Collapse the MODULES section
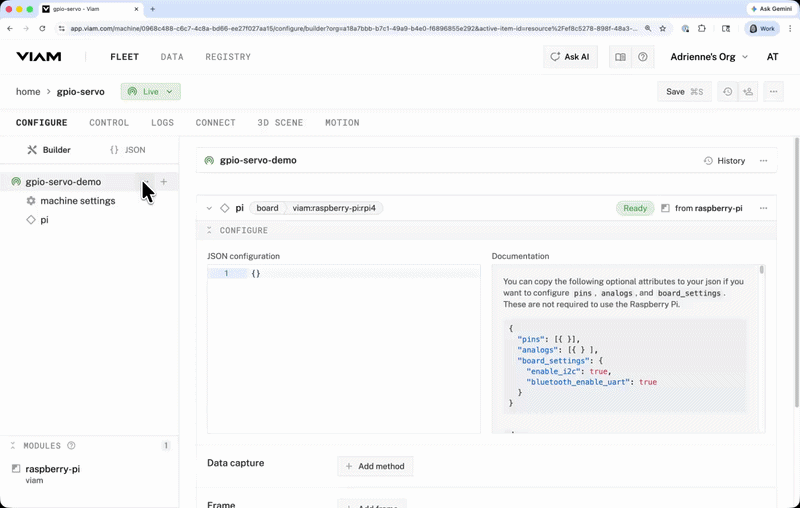The height and width of the screenshot is (508, 800). click(13, 446)
